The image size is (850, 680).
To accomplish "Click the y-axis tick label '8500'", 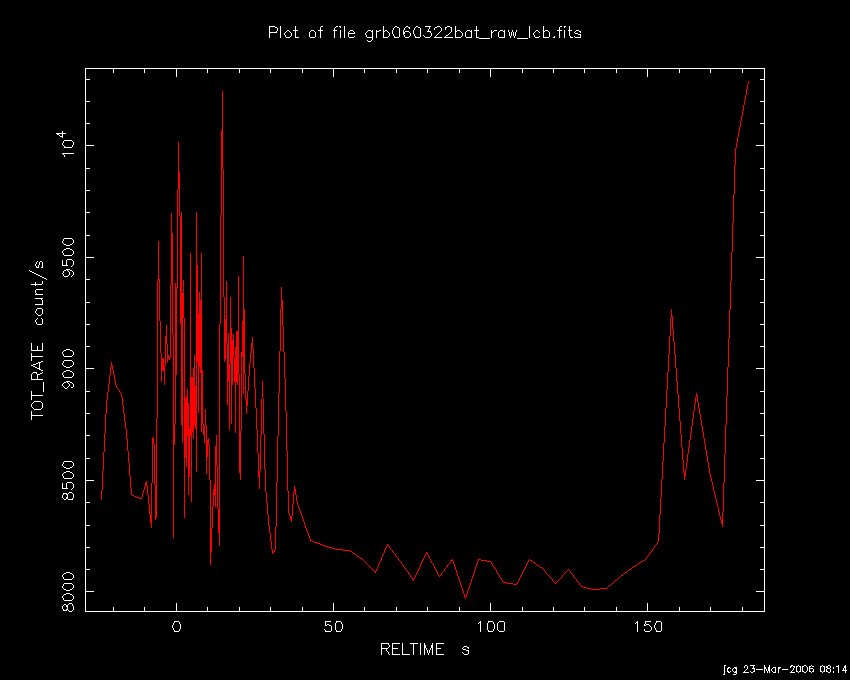I will 68,480.
